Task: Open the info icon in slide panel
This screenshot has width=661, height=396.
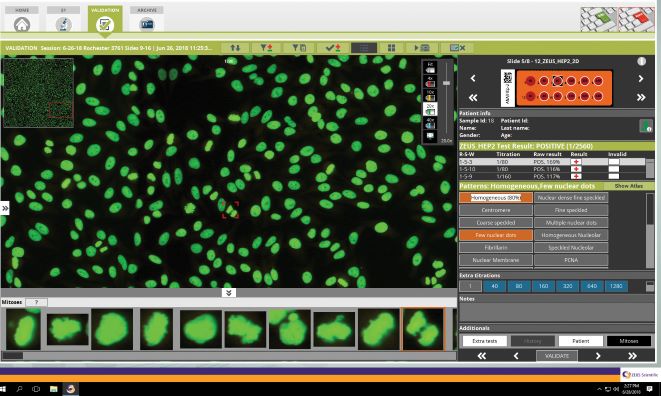Action: (x=642, y=61)
